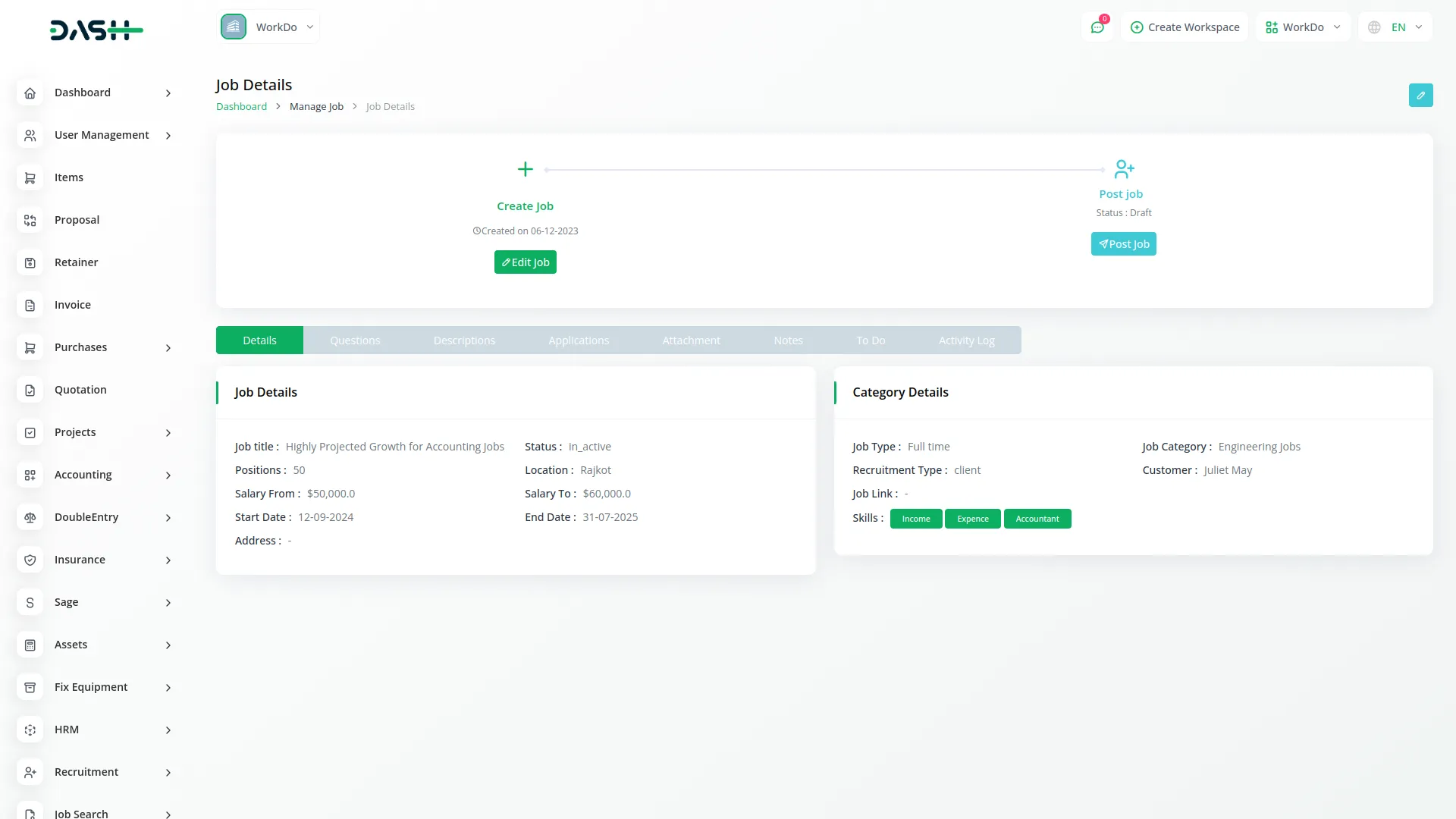Click the Create Workspace button
This screenshot has width=1456, height=819.
coord(1185,27)
